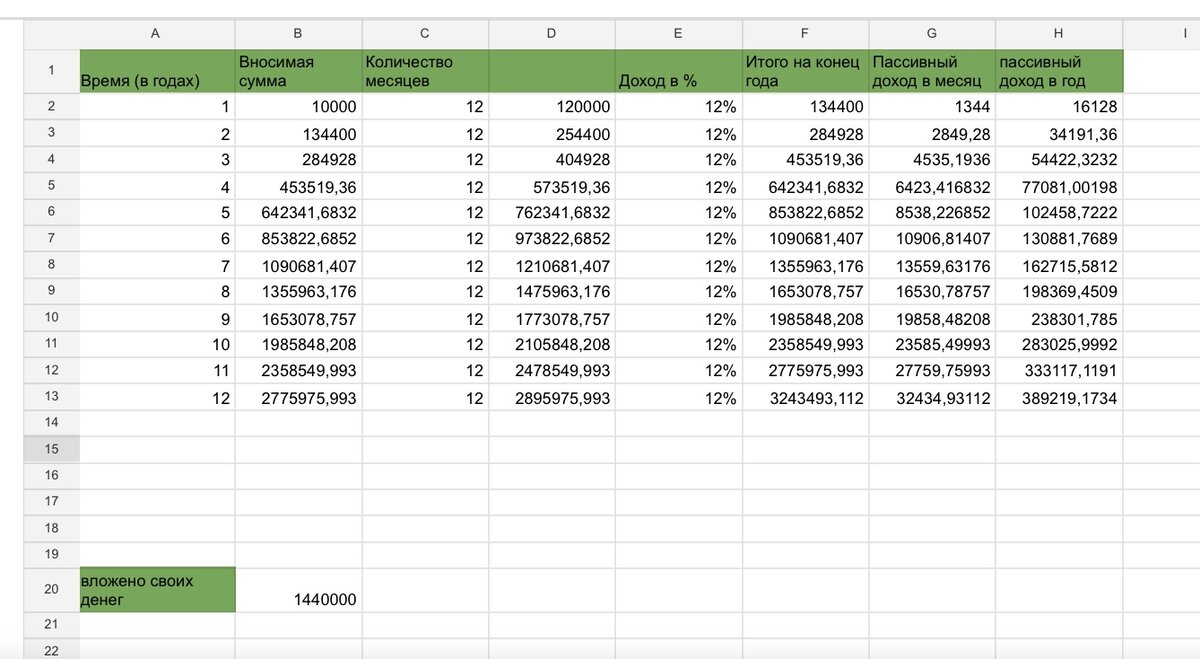This screenshot has width=1200, height=659.
Task: Select column F header
Action: 805,33
